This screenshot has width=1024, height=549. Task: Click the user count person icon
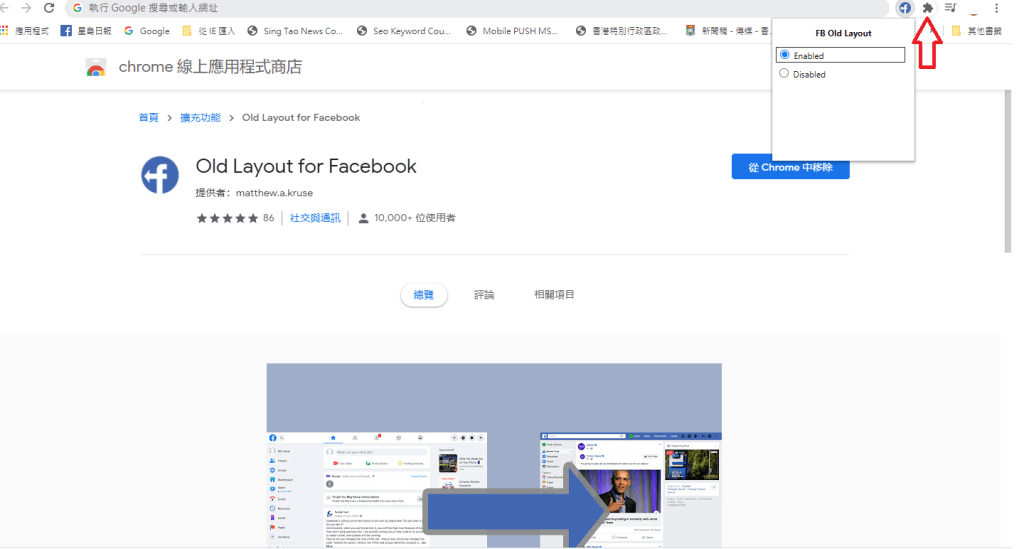click(364, 218)
